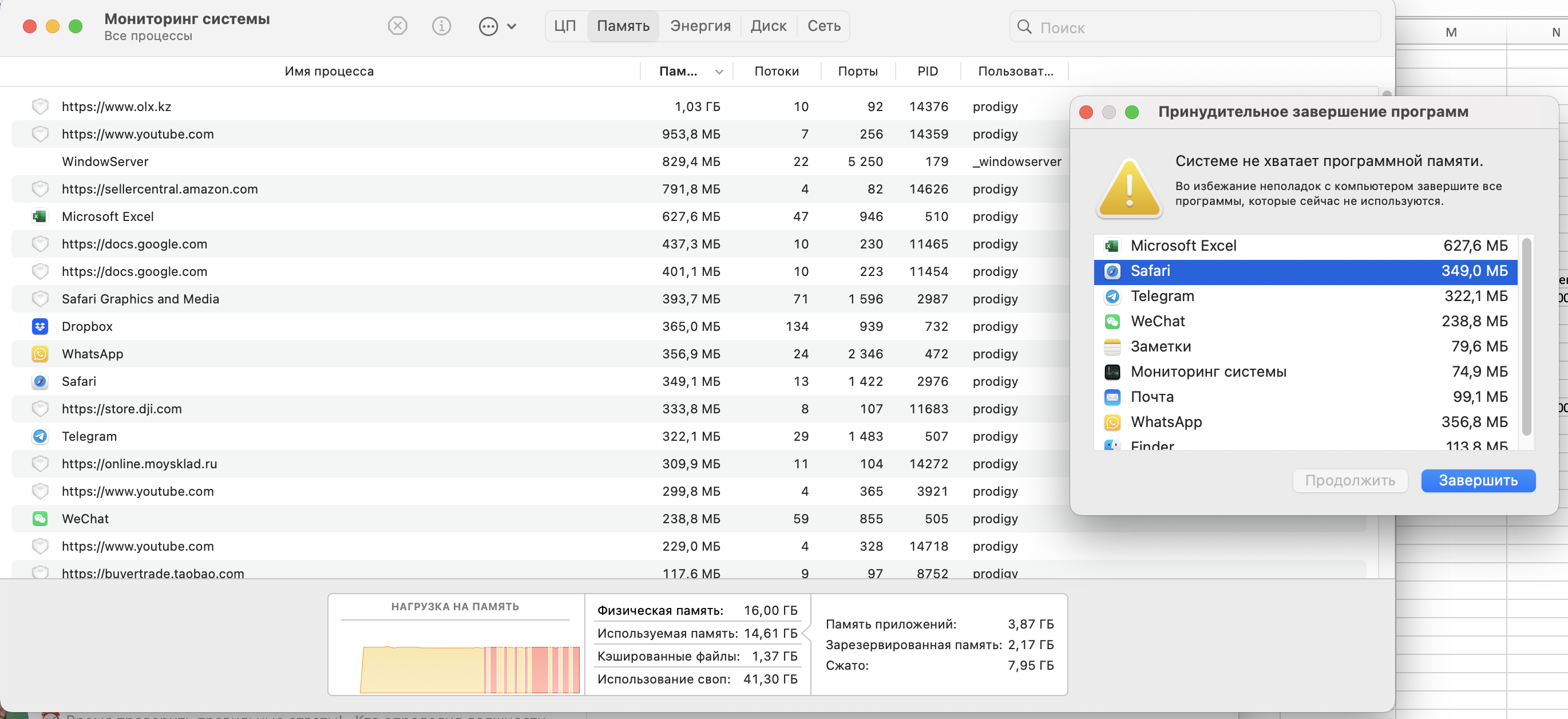Open the Диск tab
The width and height of the screenshot is (1568, 719).
pyautogui.click(x=767, y=26)
